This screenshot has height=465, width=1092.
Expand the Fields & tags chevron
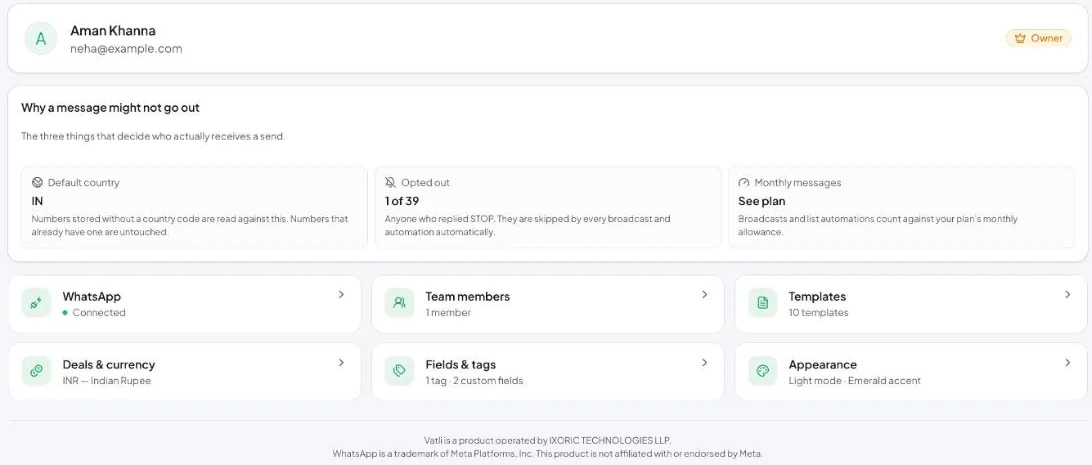pos(705,363)
